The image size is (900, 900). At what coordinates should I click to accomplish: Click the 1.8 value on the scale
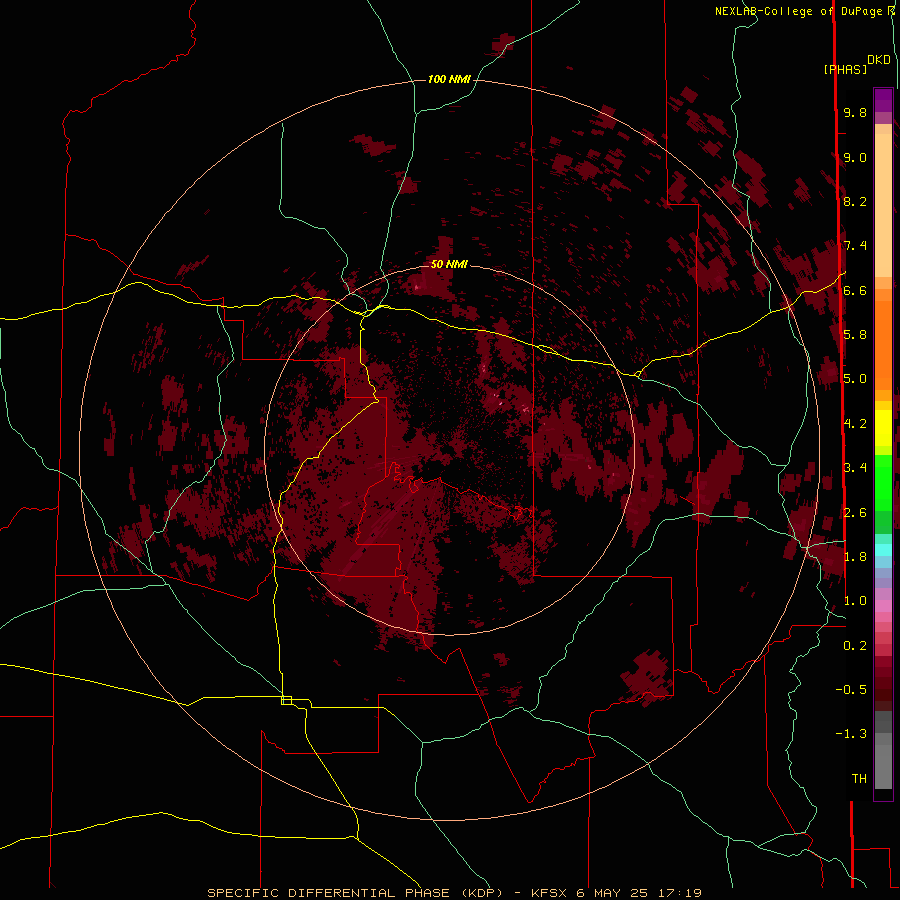coord(855,557)
